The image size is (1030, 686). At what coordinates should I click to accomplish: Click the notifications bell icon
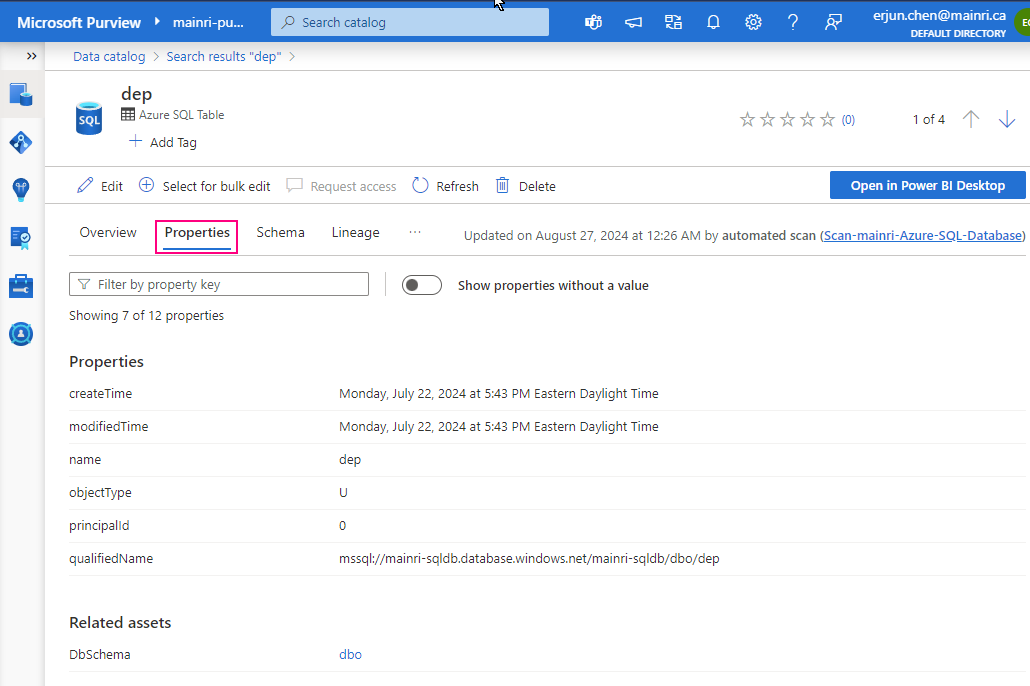coord(713,22)
